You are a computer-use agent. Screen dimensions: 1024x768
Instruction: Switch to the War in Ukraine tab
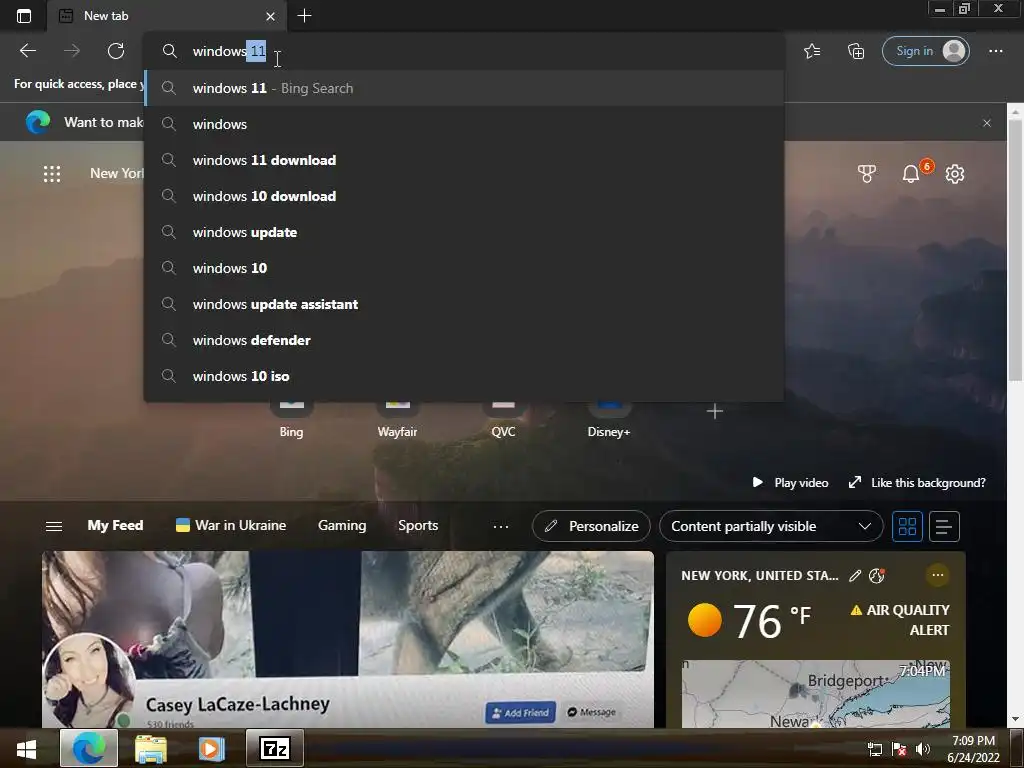click(231, 525)
